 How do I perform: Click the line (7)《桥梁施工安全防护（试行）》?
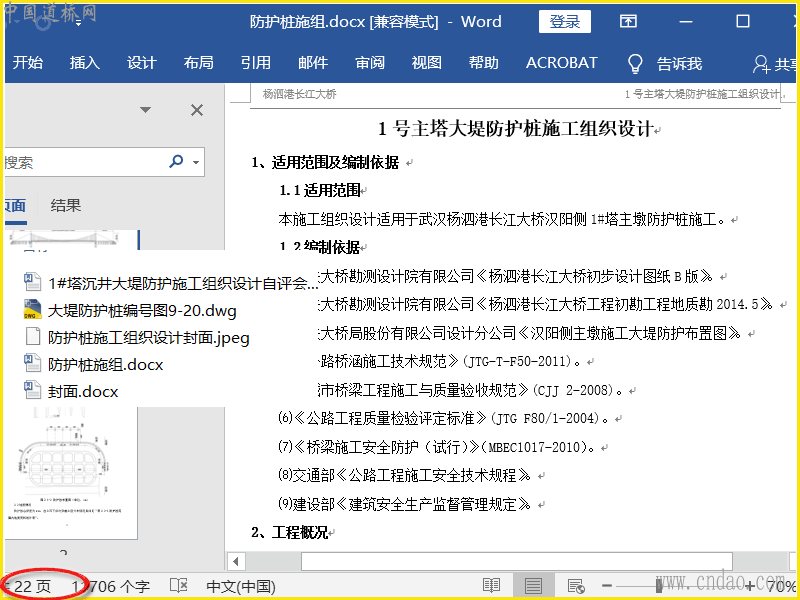tap(436, 447)
